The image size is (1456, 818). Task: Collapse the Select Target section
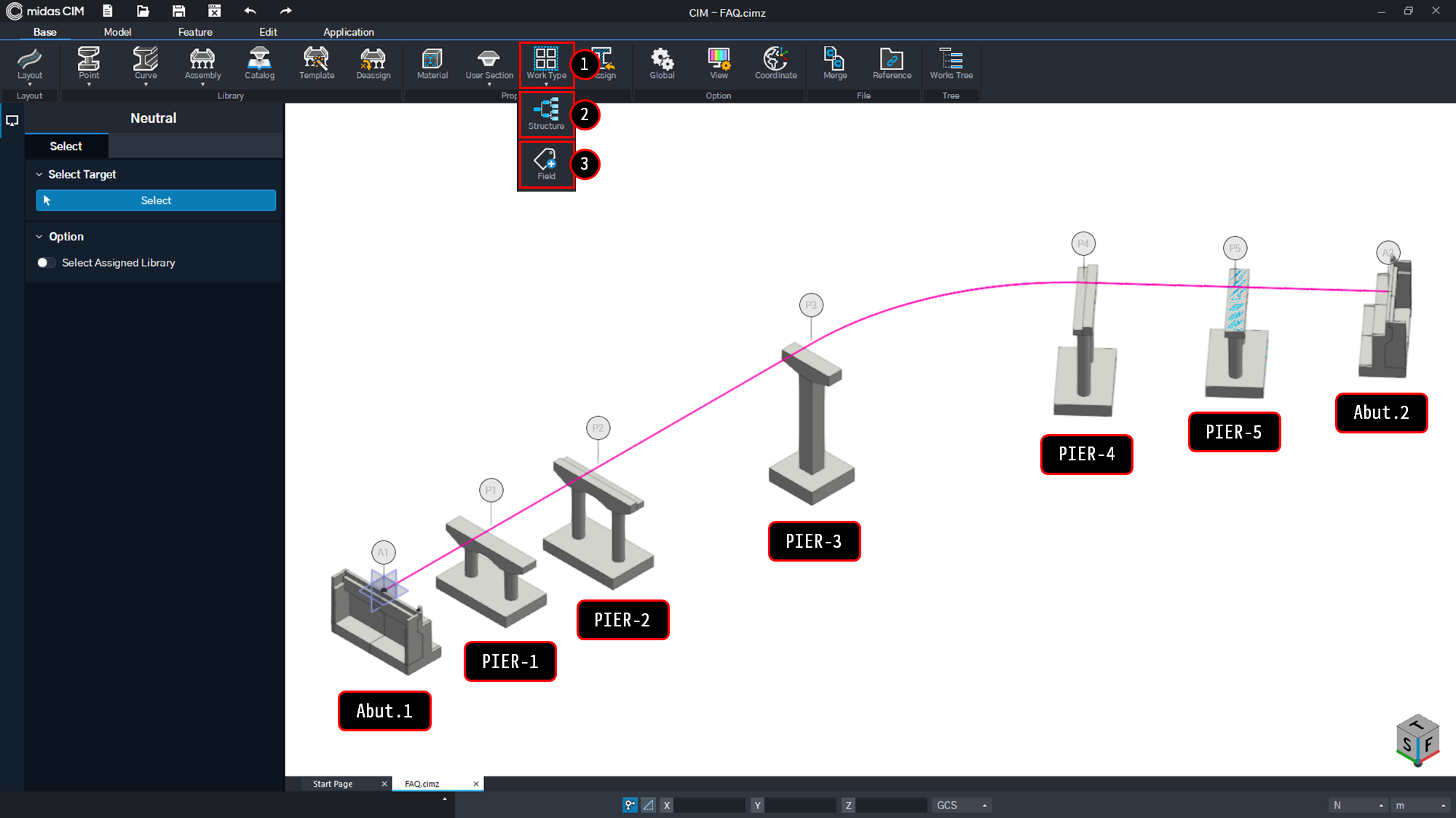40,174
